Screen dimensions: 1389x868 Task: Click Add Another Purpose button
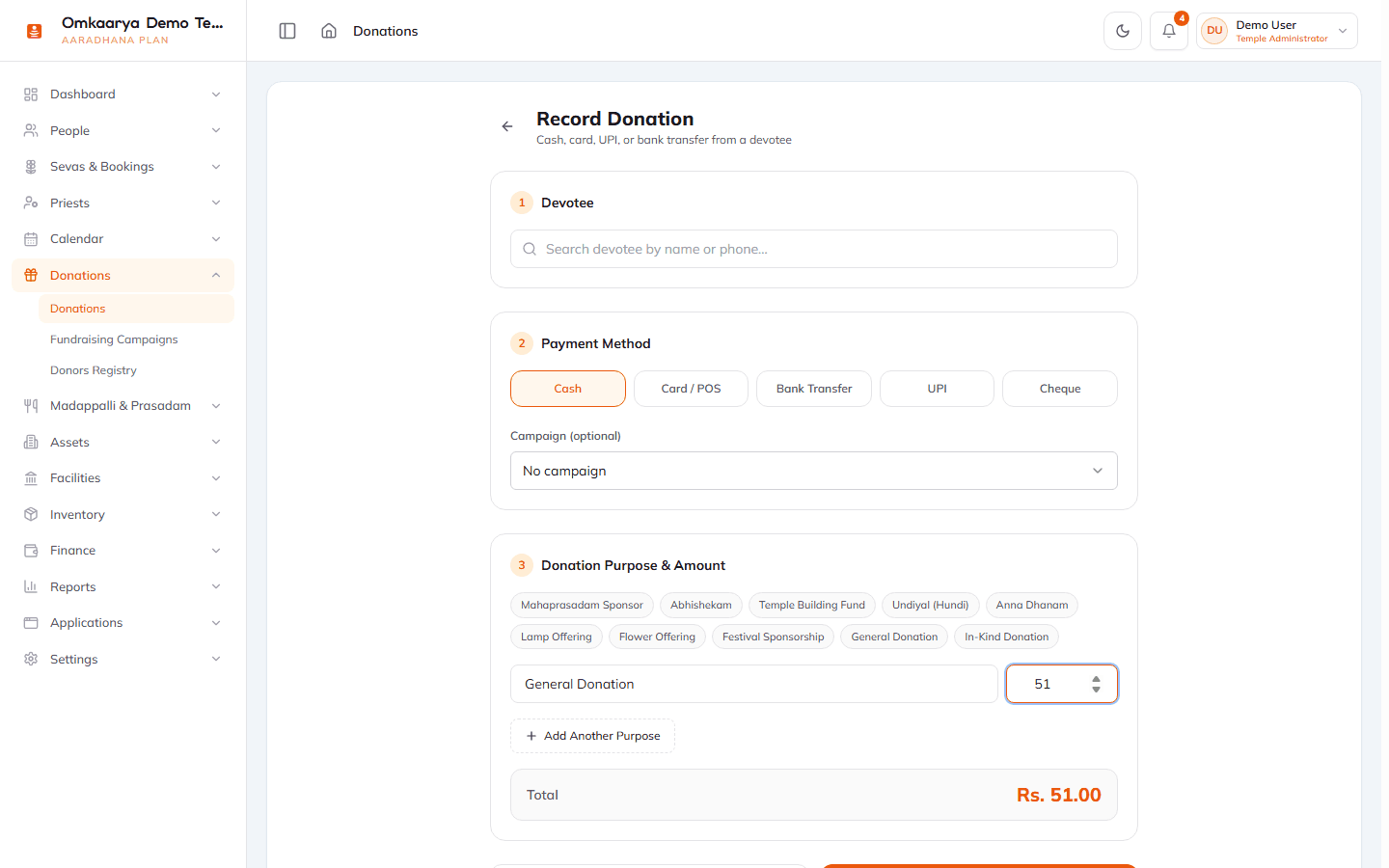[592, 736]
